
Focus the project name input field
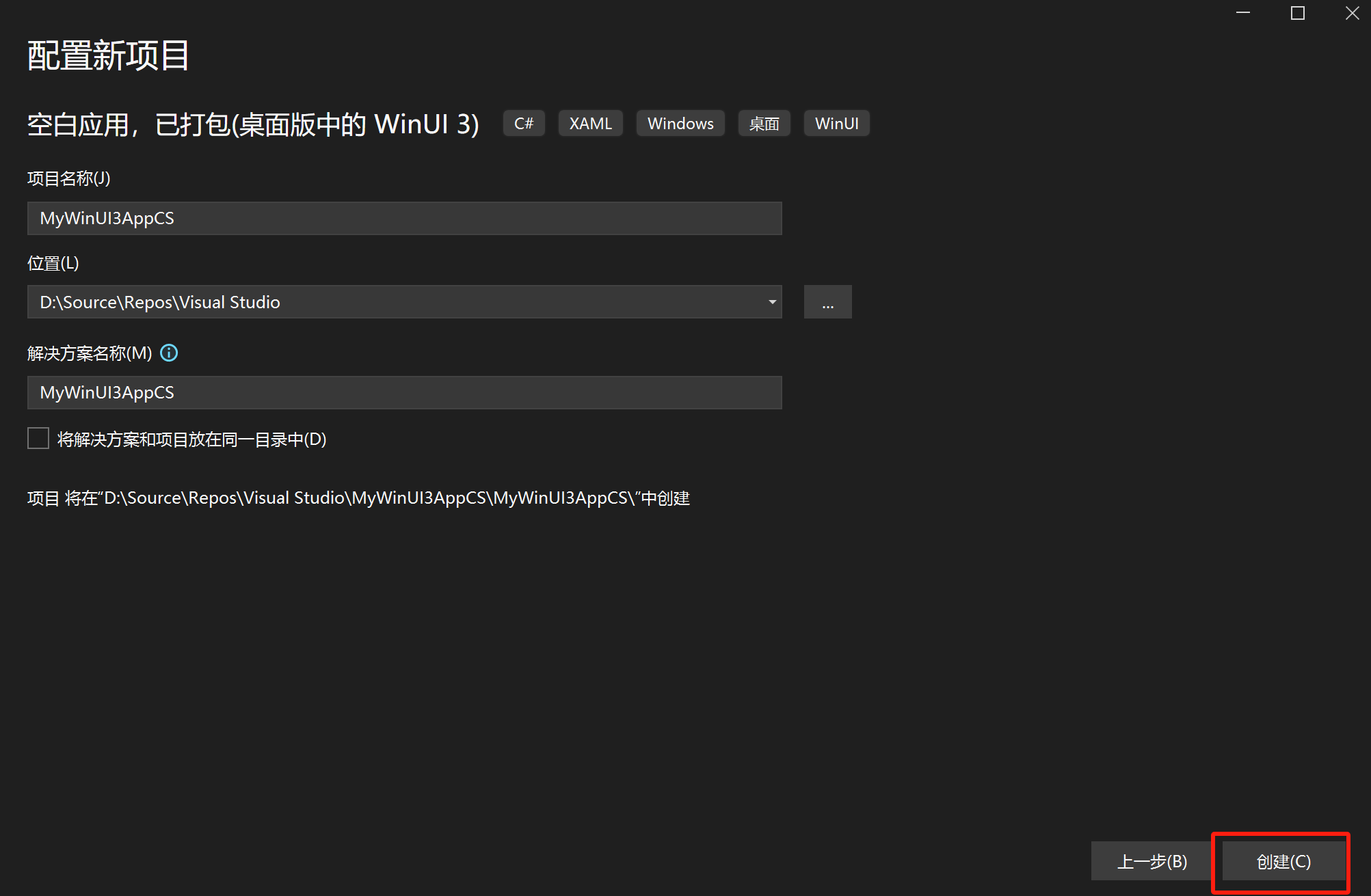[x=404, y=218]
